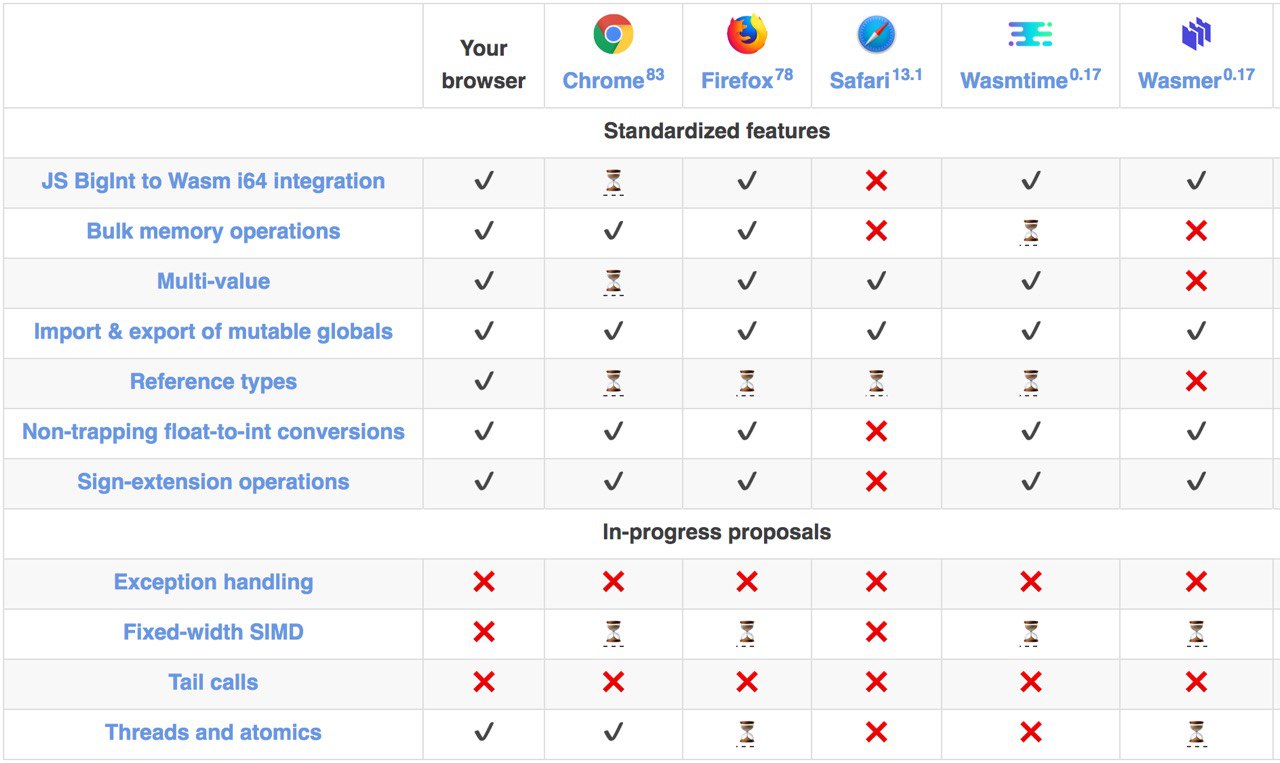Open the Exception handling proposal link

[213, 582]
